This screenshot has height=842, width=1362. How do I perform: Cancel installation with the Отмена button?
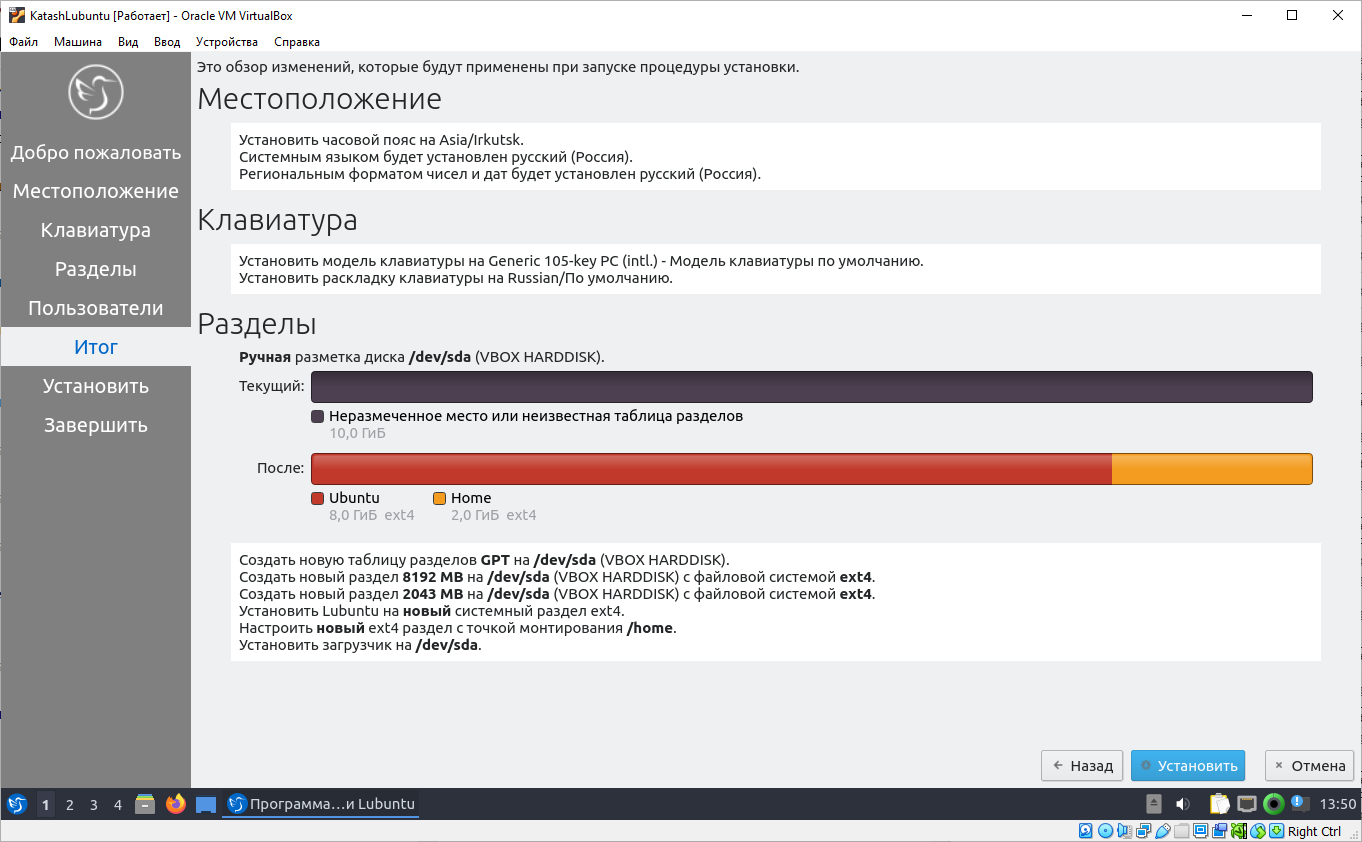1309,766
